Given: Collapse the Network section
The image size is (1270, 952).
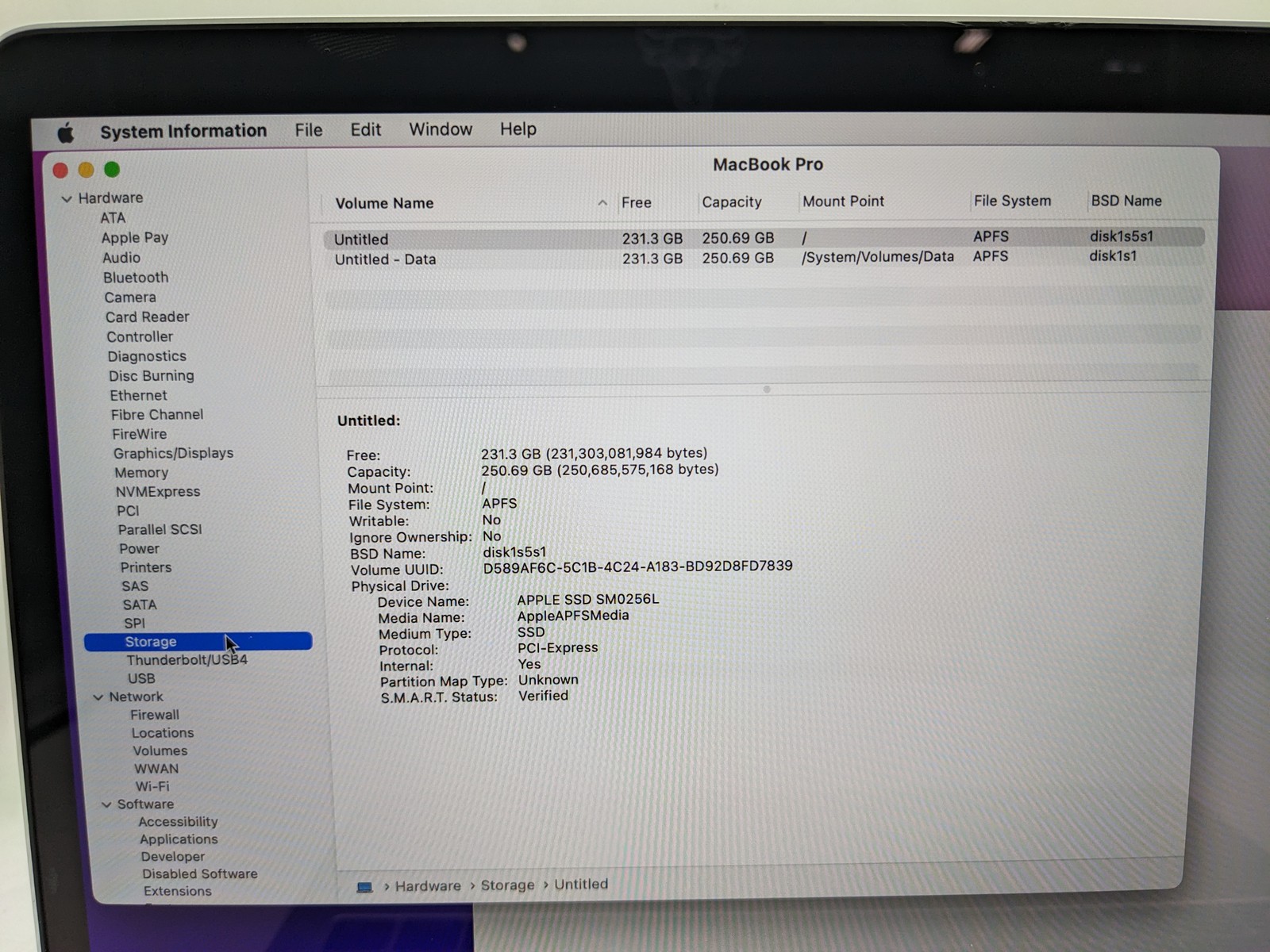Looking at the screenshot, I should [x=98, y=697].
